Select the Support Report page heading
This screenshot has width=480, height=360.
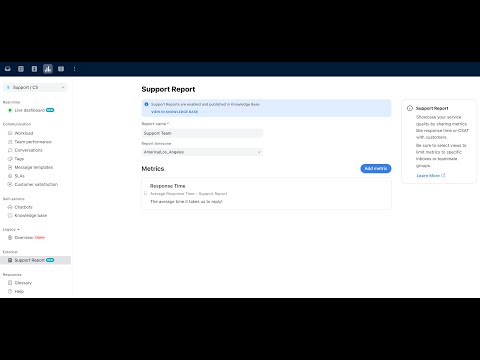[x=168, y=89]
